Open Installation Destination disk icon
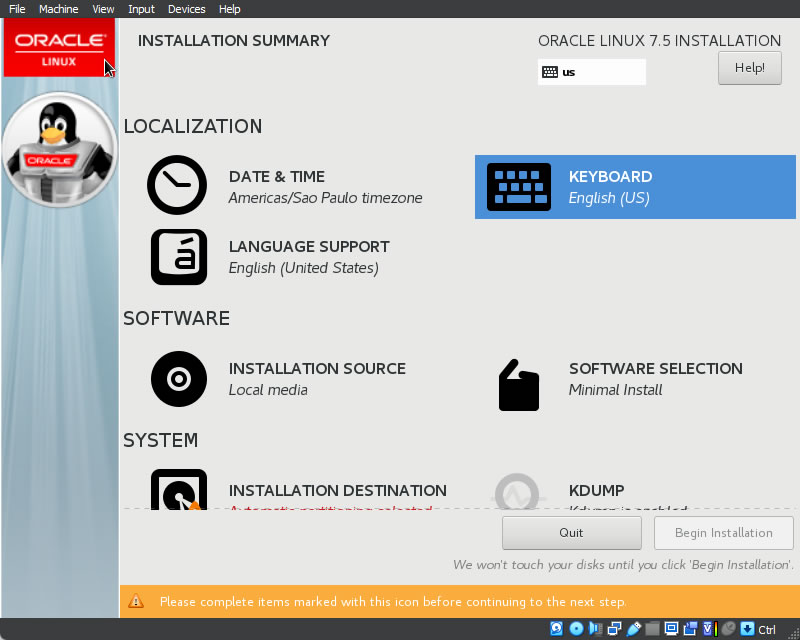Viewport: 800px width, 640px height. (179, 489)
